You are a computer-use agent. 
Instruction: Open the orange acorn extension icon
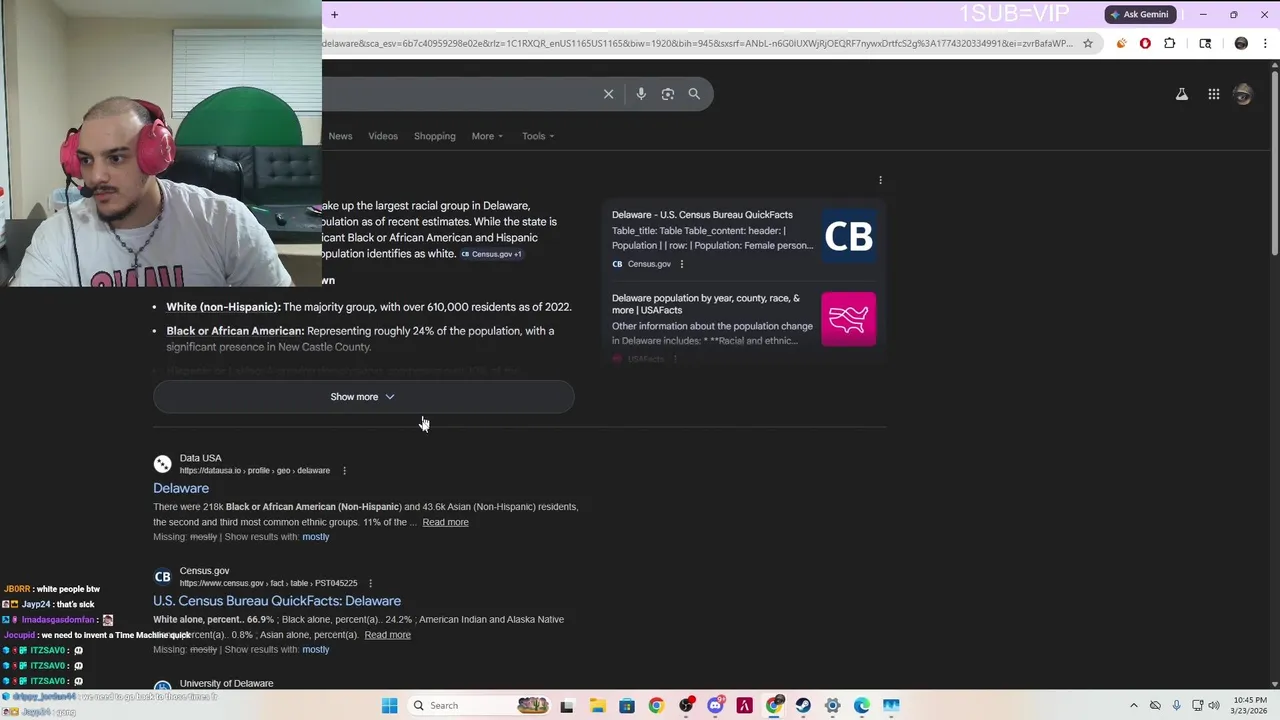pyautogui.click(x=1121, y=43)
